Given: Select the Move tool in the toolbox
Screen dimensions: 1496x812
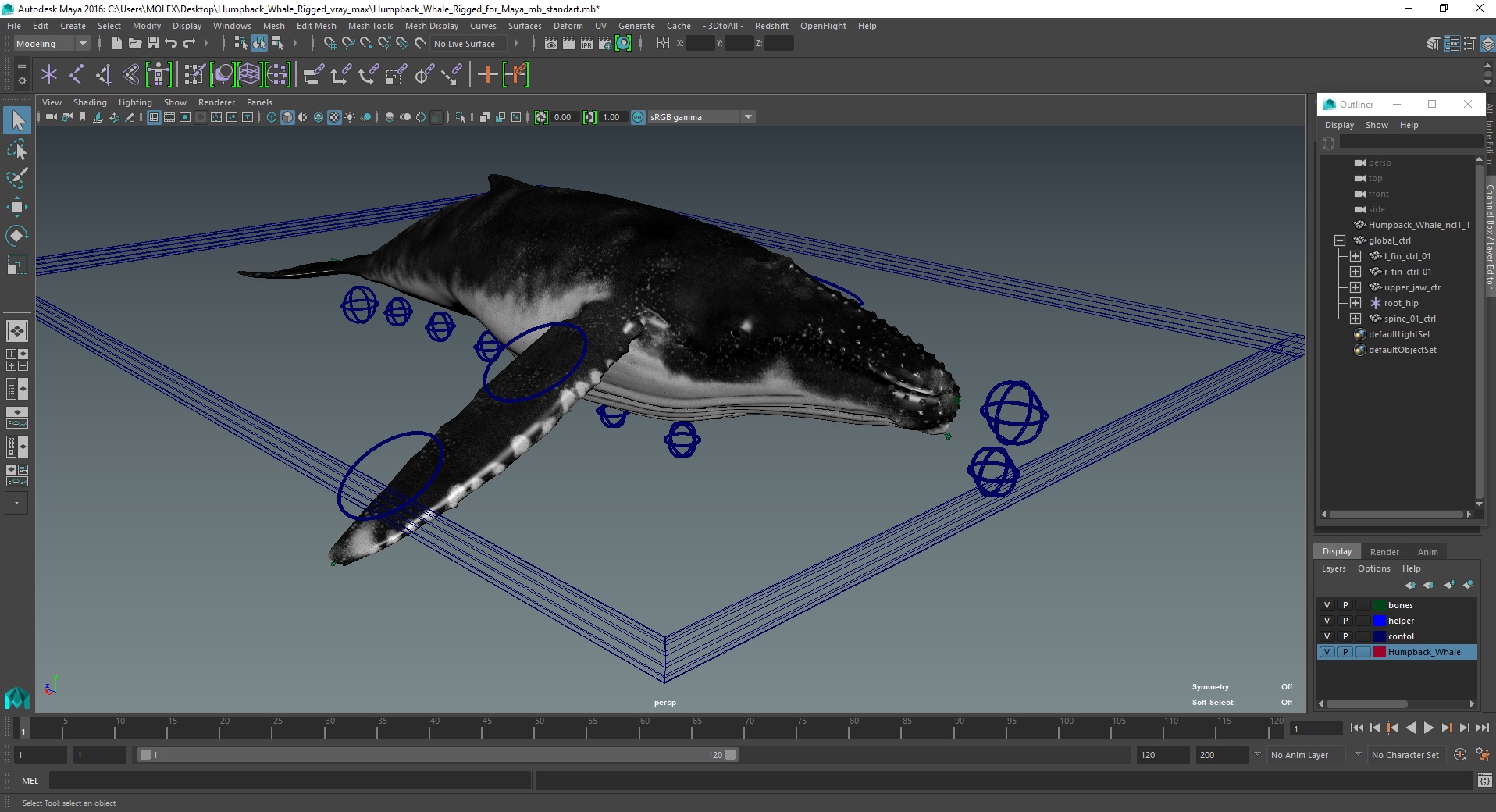Looking at the screenshot, I should click(17, 207).
